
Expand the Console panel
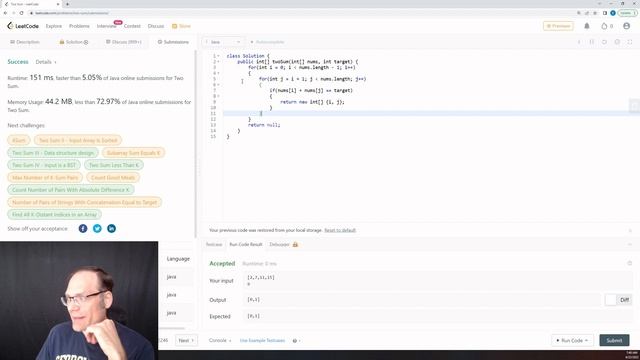tap(220, 340)
